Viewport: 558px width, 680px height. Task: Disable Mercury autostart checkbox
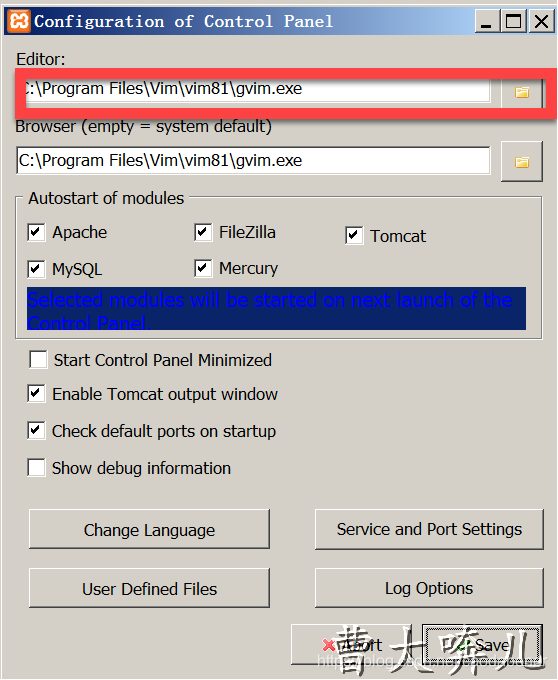[203, 268]
